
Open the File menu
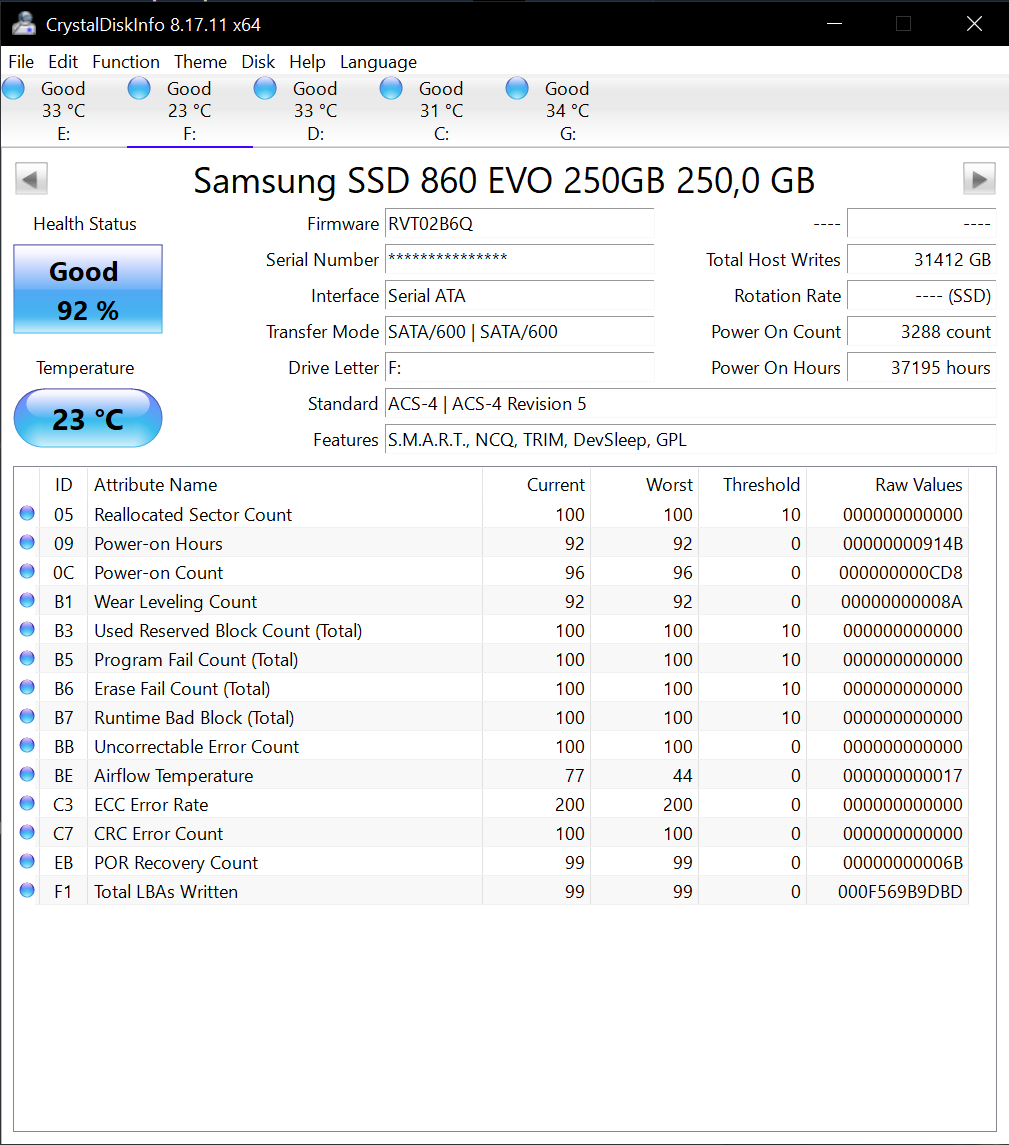[x=21, y=62]
